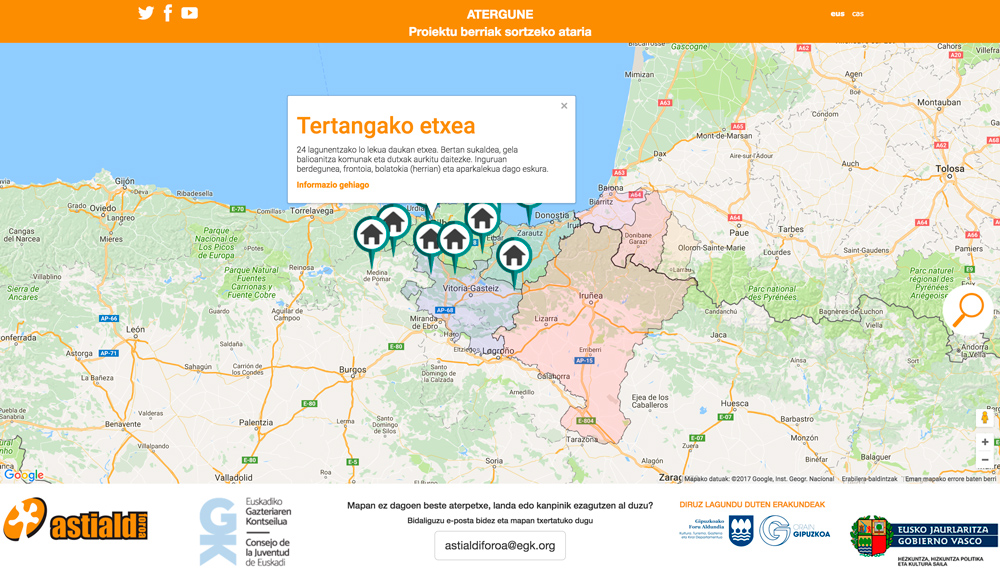Click the Orain Gipuzkoa logo
This screenshot has width=1000, height=569.
(795, 531)
